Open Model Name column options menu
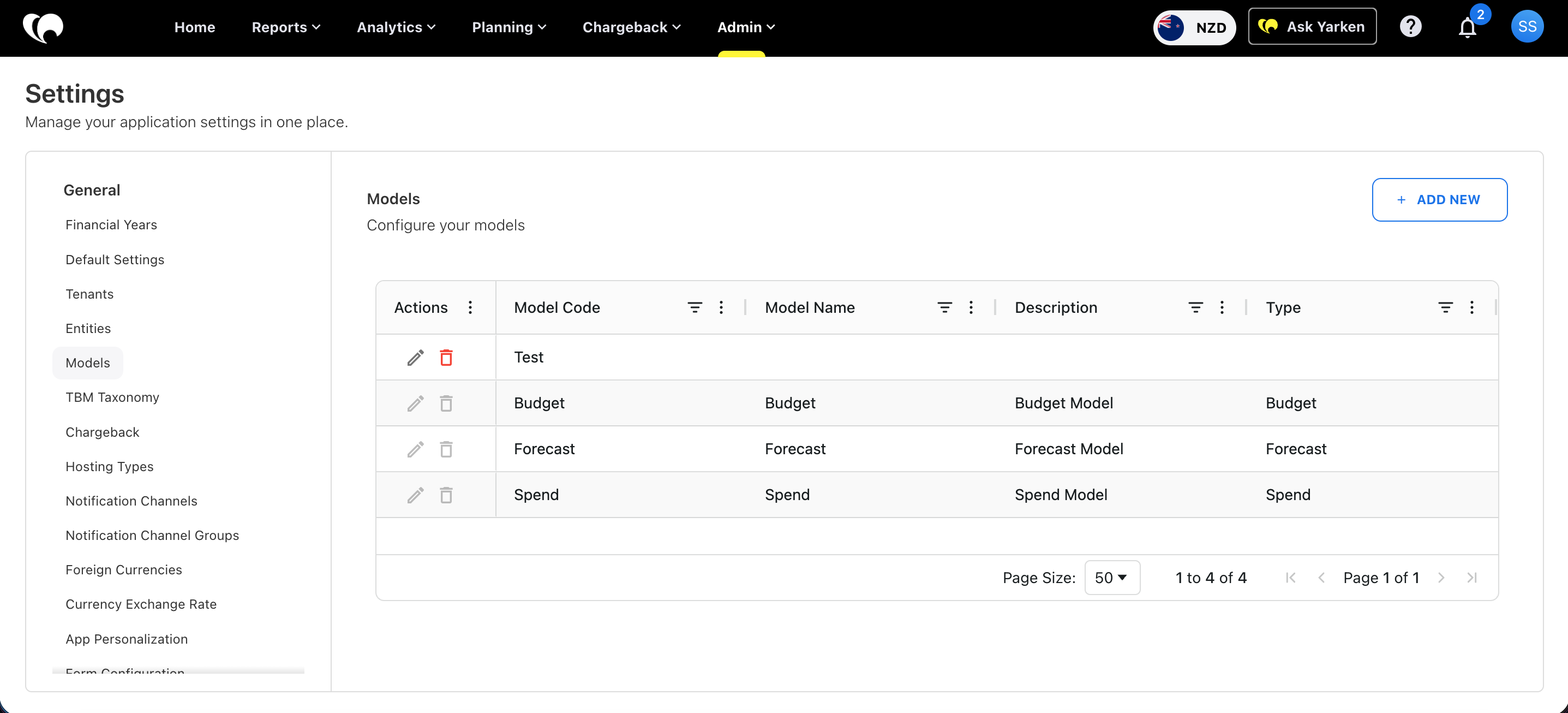1568x713 pixels. pyautogui.click(x=971, y=307)
